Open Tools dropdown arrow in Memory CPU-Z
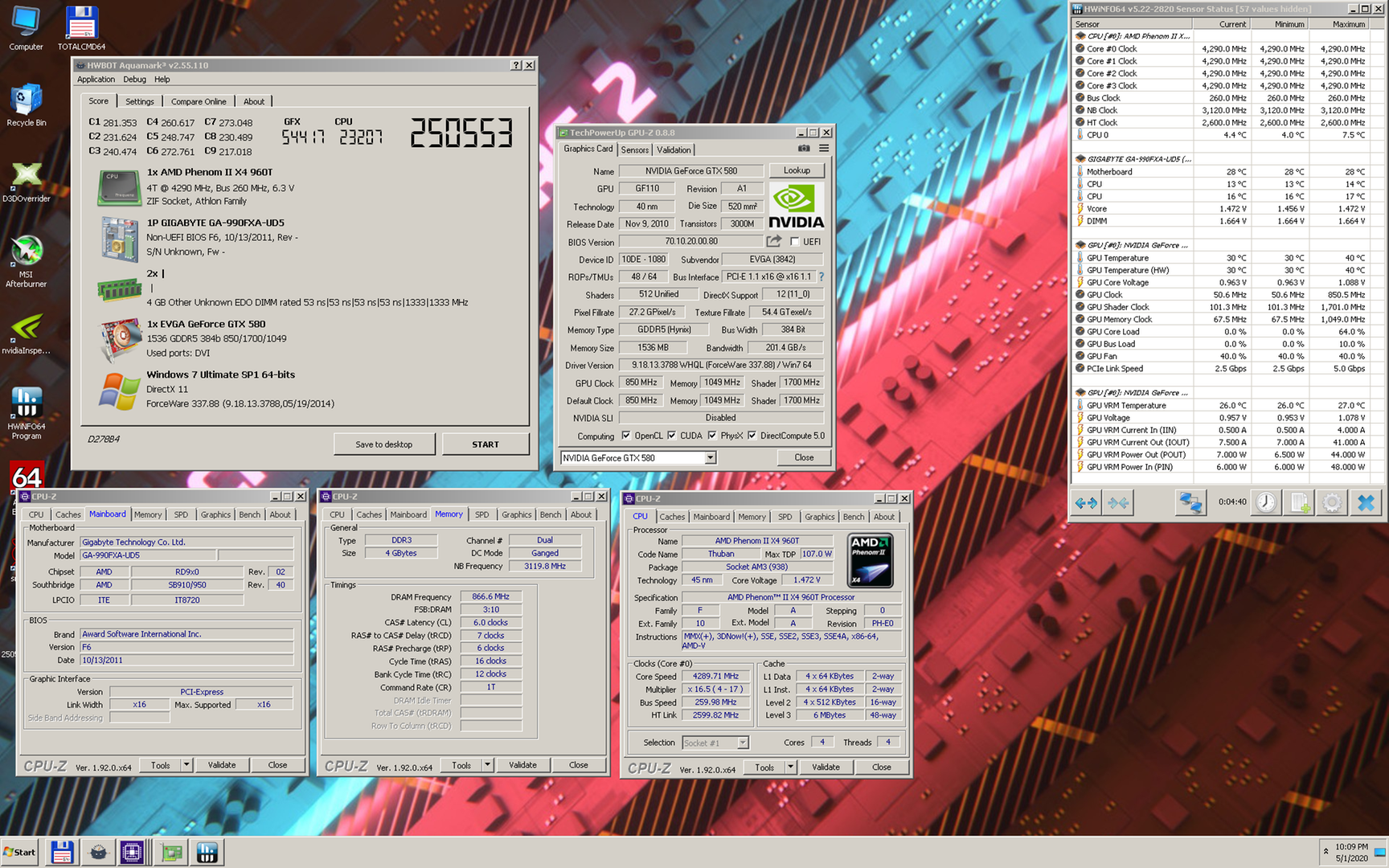Image resolution: width=1389 pixels, height=868 pixels. pyautogui.click(x=487, y=765)
